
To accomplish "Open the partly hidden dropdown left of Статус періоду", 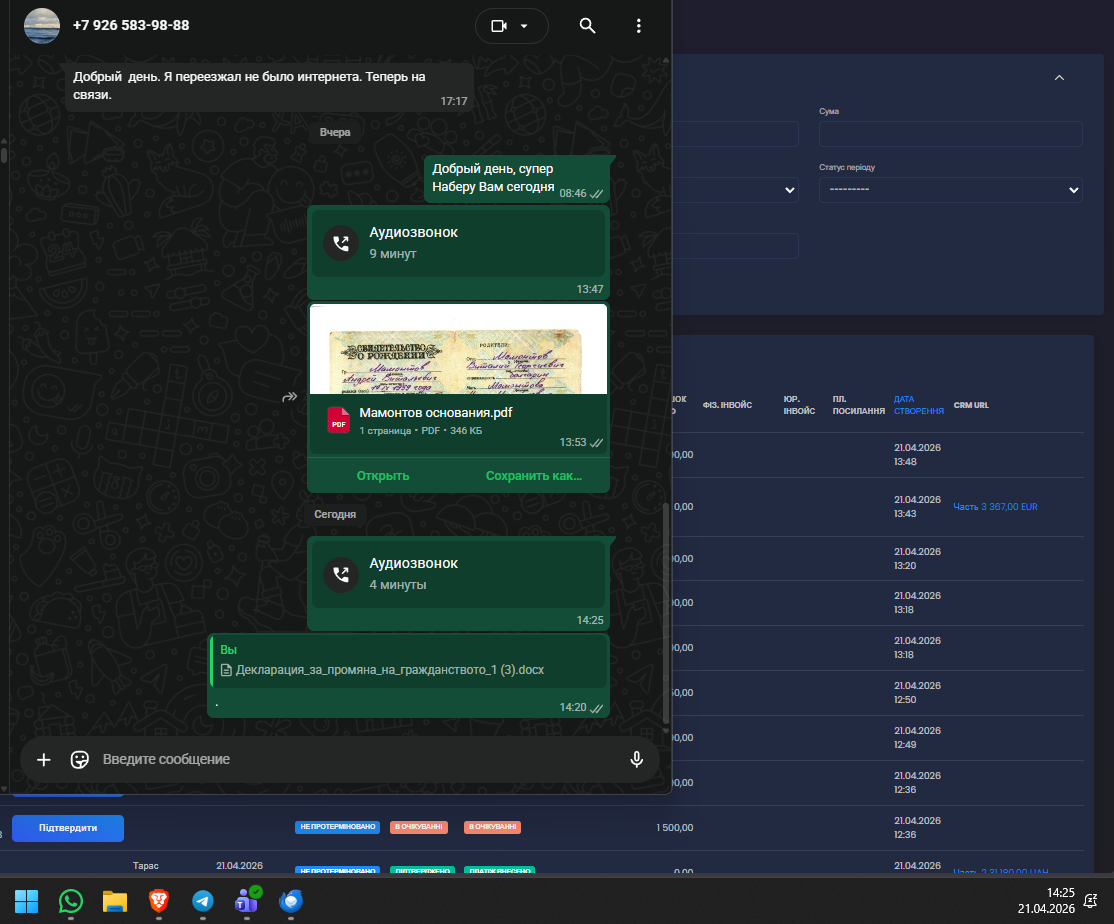I will click(x=735, y=190).
